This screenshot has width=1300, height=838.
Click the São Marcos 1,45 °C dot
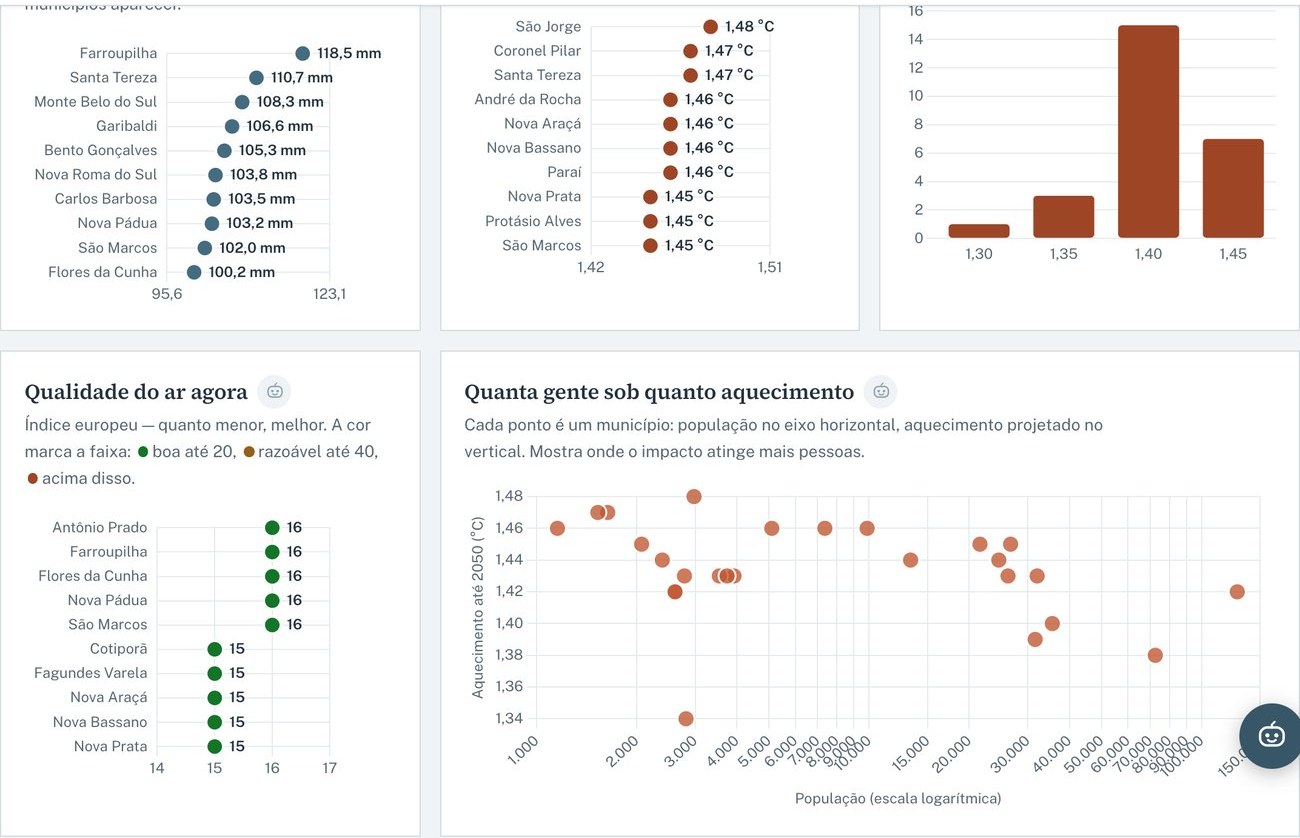click(x=650, y=245)
